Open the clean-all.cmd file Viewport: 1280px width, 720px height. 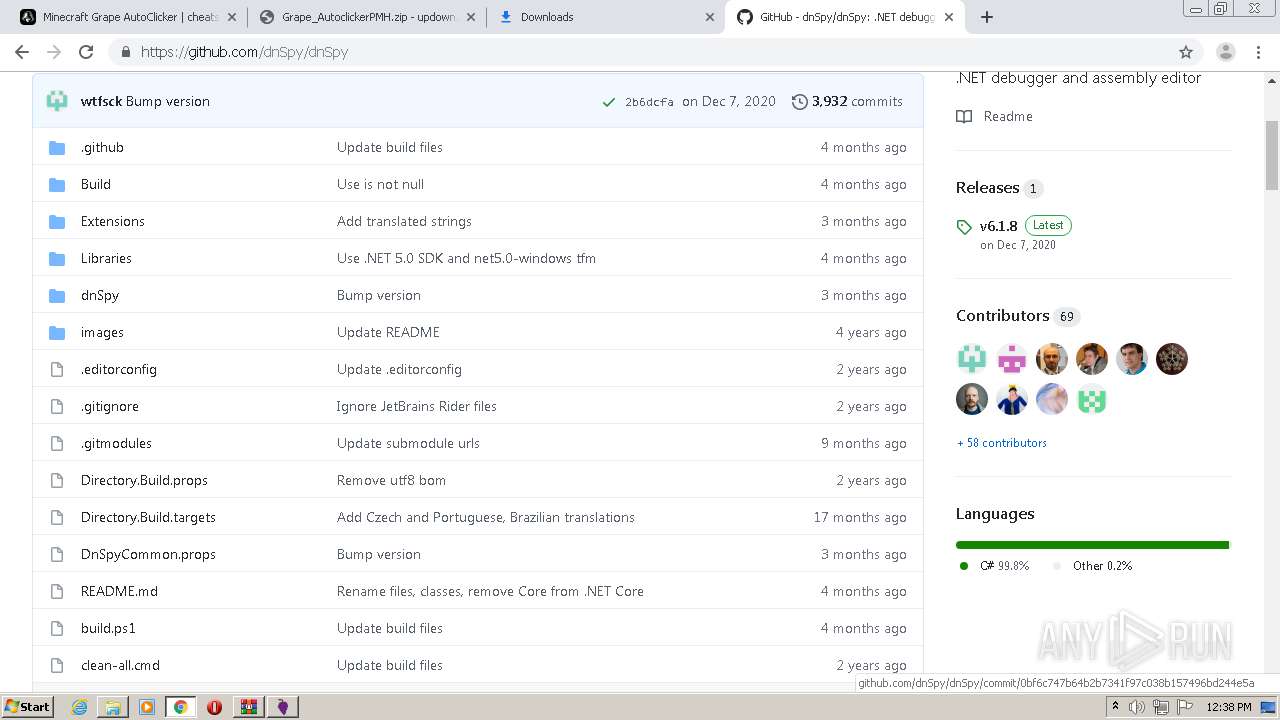click(x=120, y=666)
